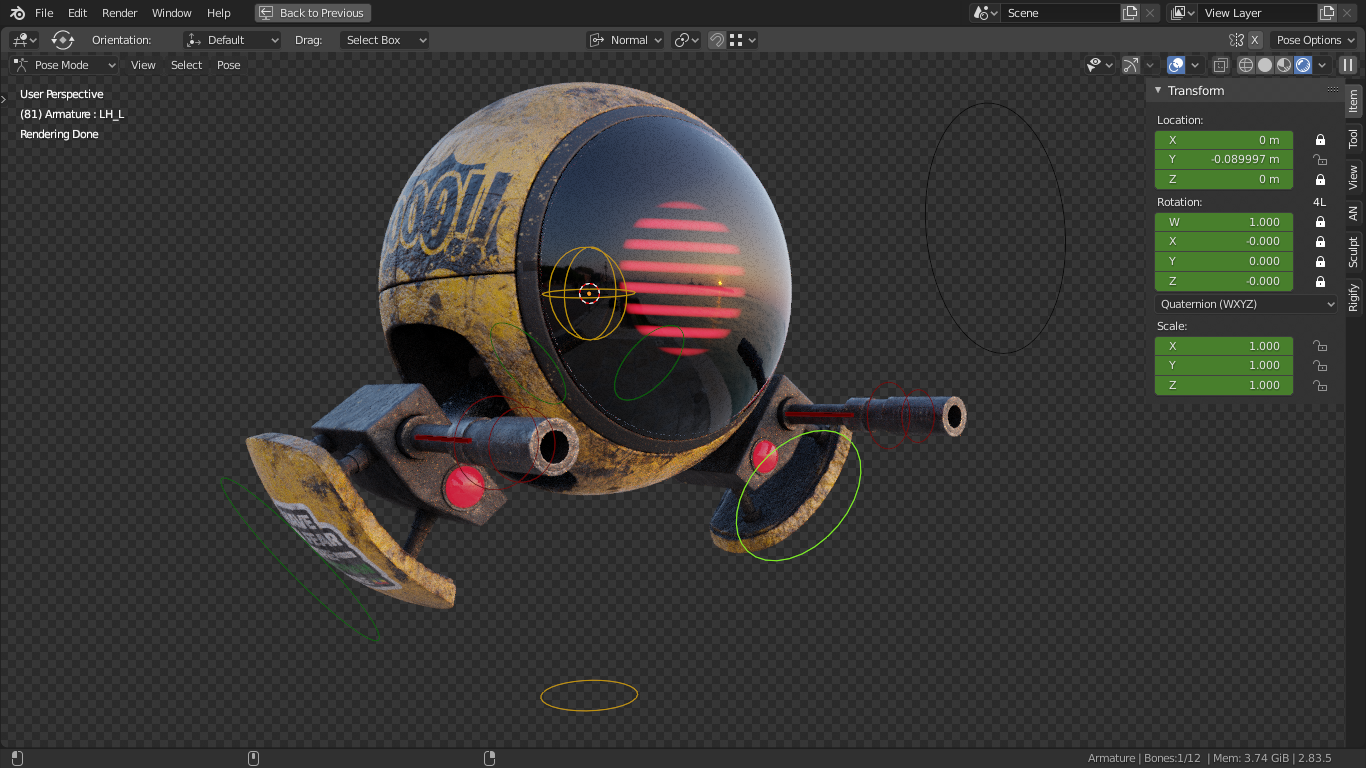
Task: Toggle viewport overlays visibility
Action: coord(1176,65)
